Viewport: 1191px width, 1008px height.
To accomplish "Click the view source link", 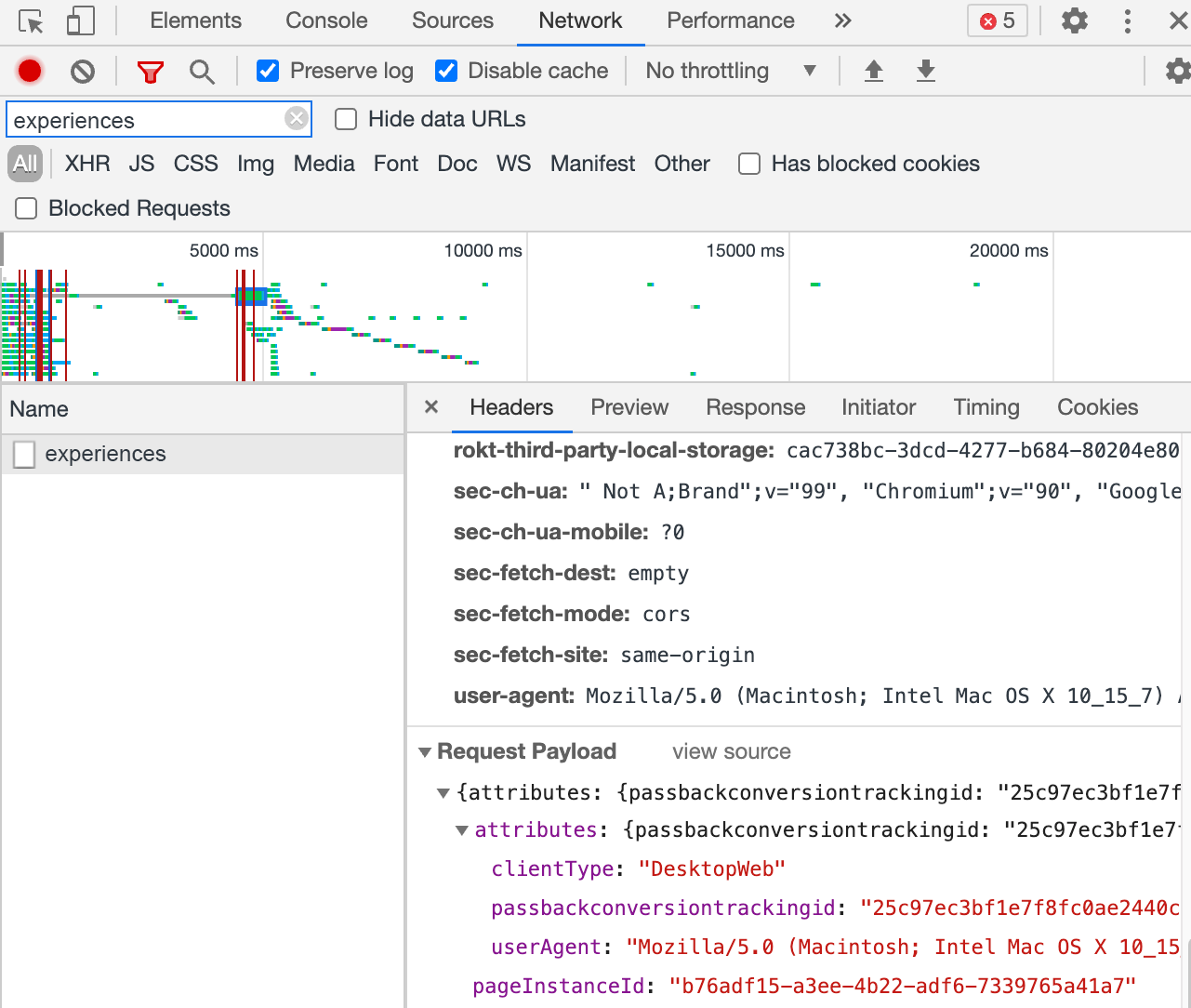I will tap(732, 751).
